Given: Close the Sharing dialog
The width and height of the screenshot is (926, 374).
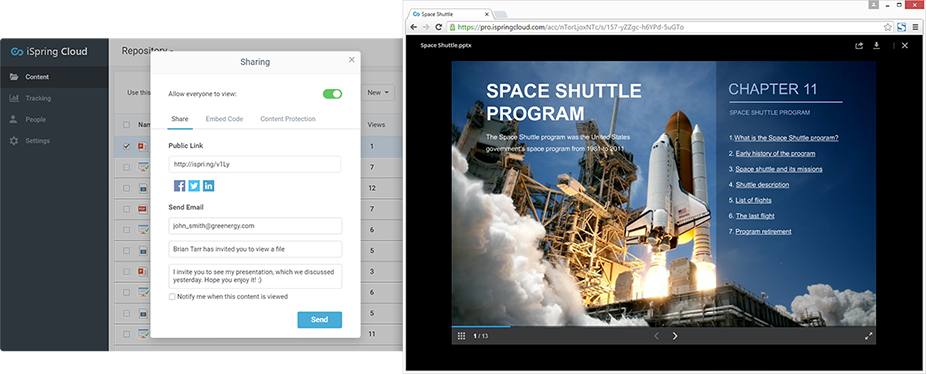Looking at the screenshot, I should (x=352, y=60).
